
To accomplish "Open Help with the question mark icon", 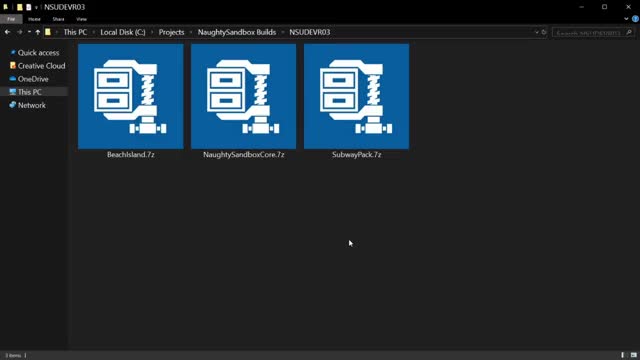I will (635, 19).
